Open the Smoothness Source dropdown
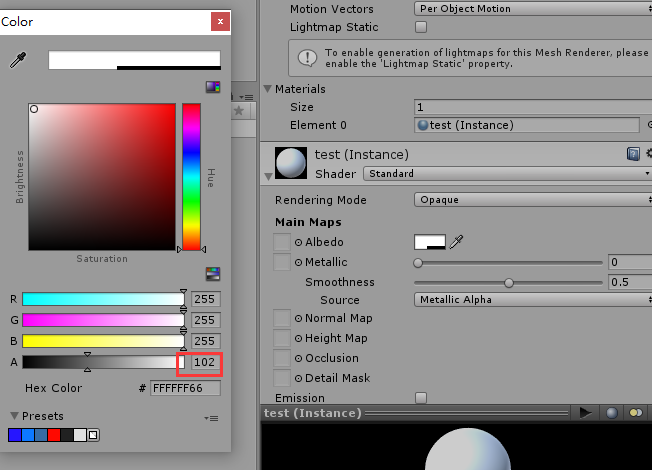The height and width of the screenshot is (470, 652). pyautogui.click(x=533, y=299)
